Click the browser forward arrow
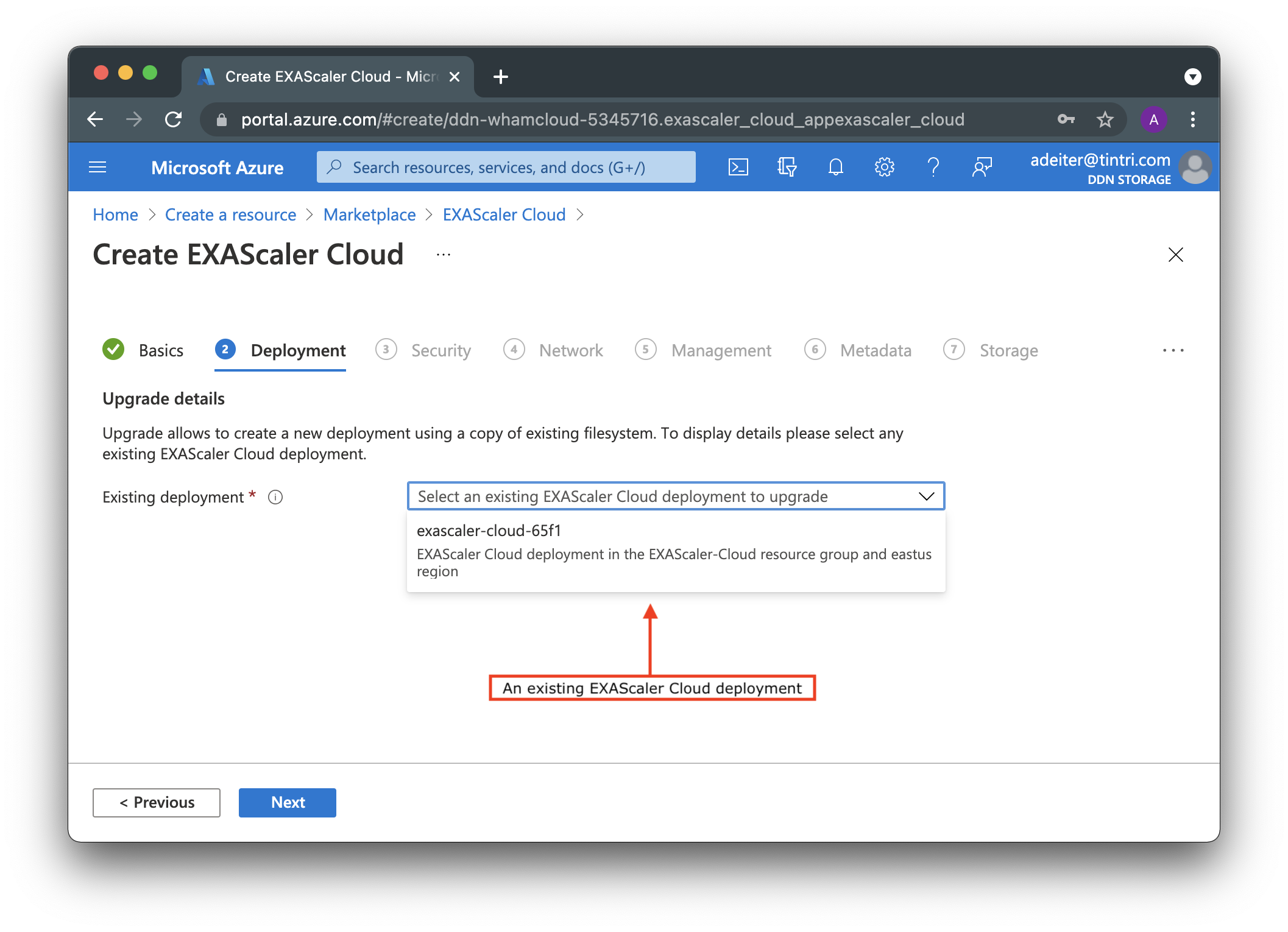The width and height of the screenshot is (1288, 932). [x=134, y=119]
